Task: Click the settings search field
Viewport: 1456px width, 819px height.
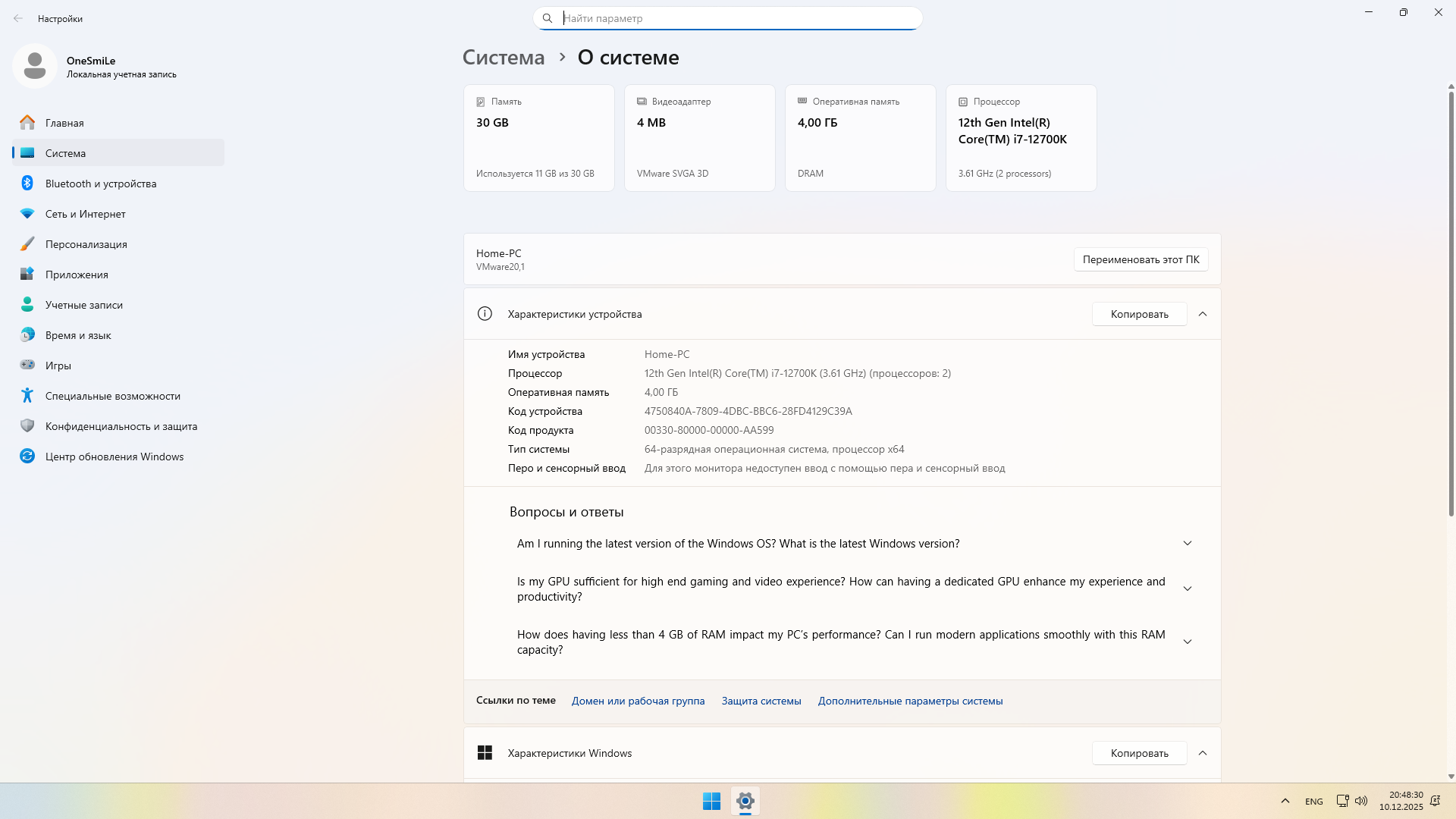Action: tap(728, 18)
